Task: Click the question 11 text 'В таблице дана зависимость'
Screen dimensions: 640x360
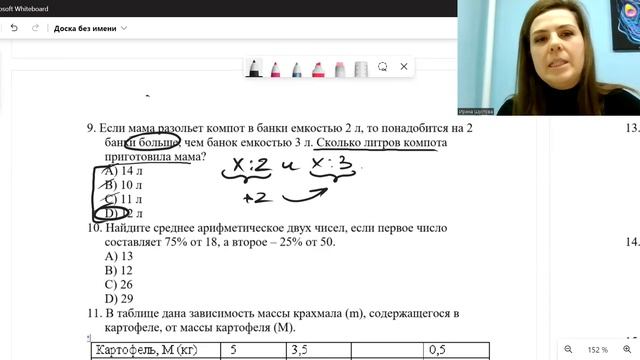Action: click(x=175, y=313)
